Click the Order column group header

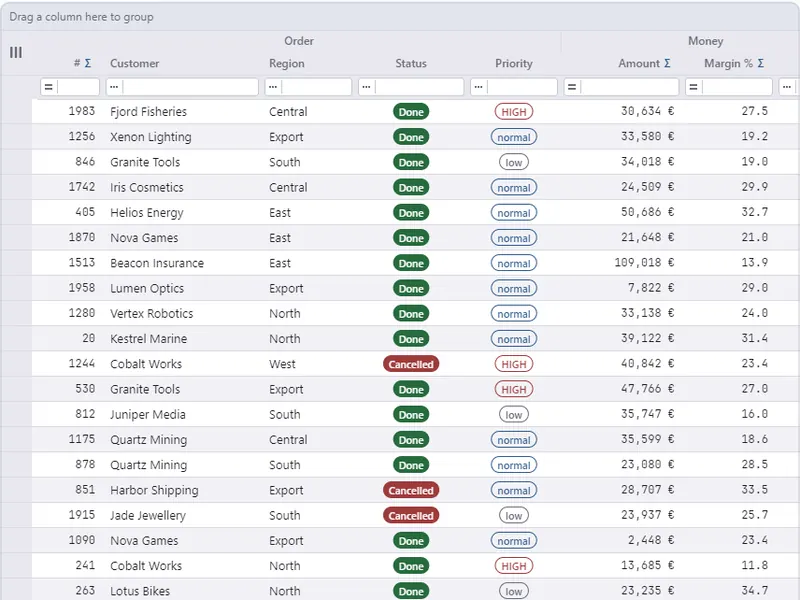(x=299, y=41)
